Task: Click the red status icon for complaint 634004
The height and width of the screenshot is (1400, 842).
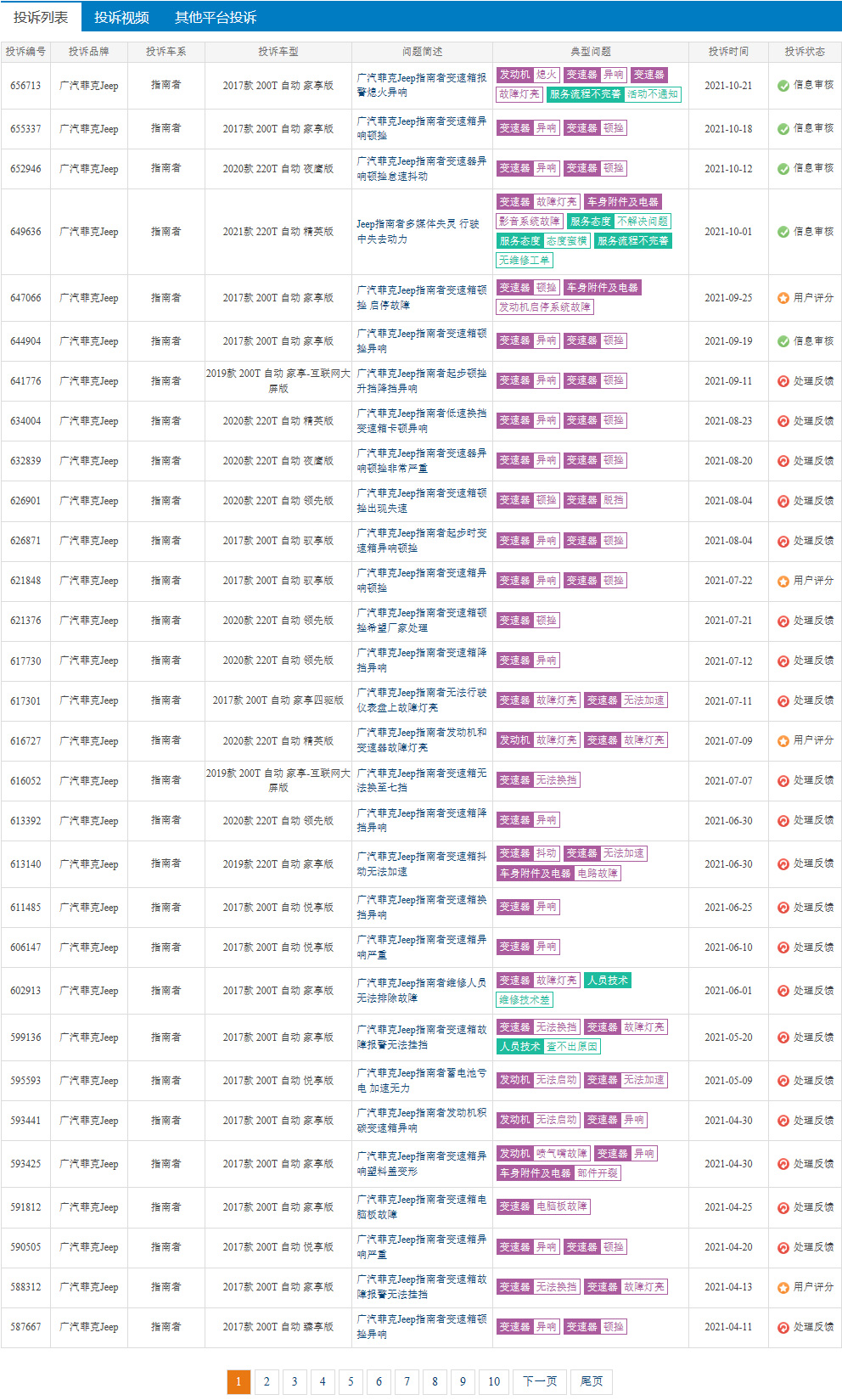Action: 783,421
